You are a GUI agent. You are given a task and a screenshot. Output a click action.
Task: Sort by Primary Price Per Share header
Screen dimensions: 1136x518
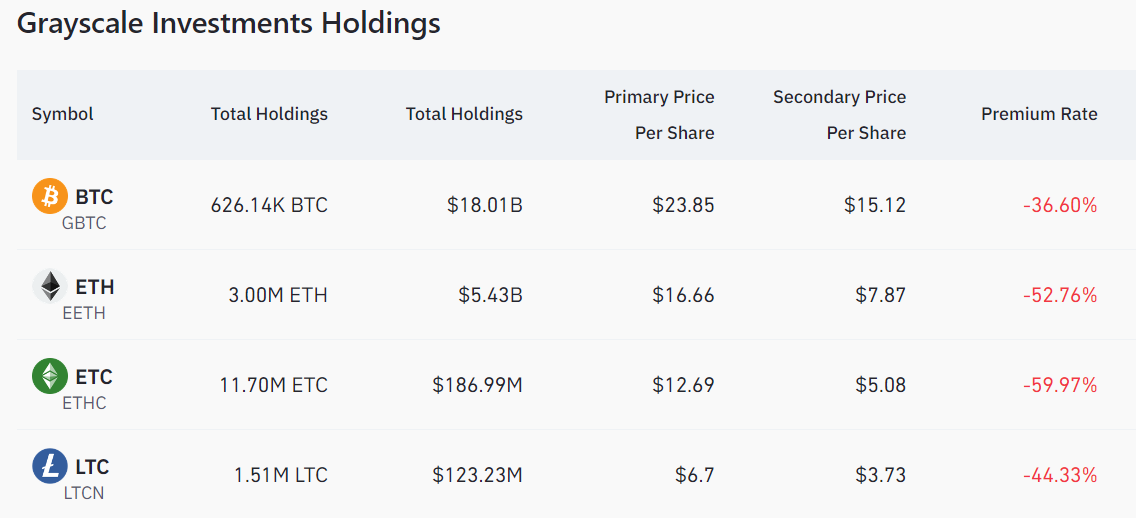659,115
